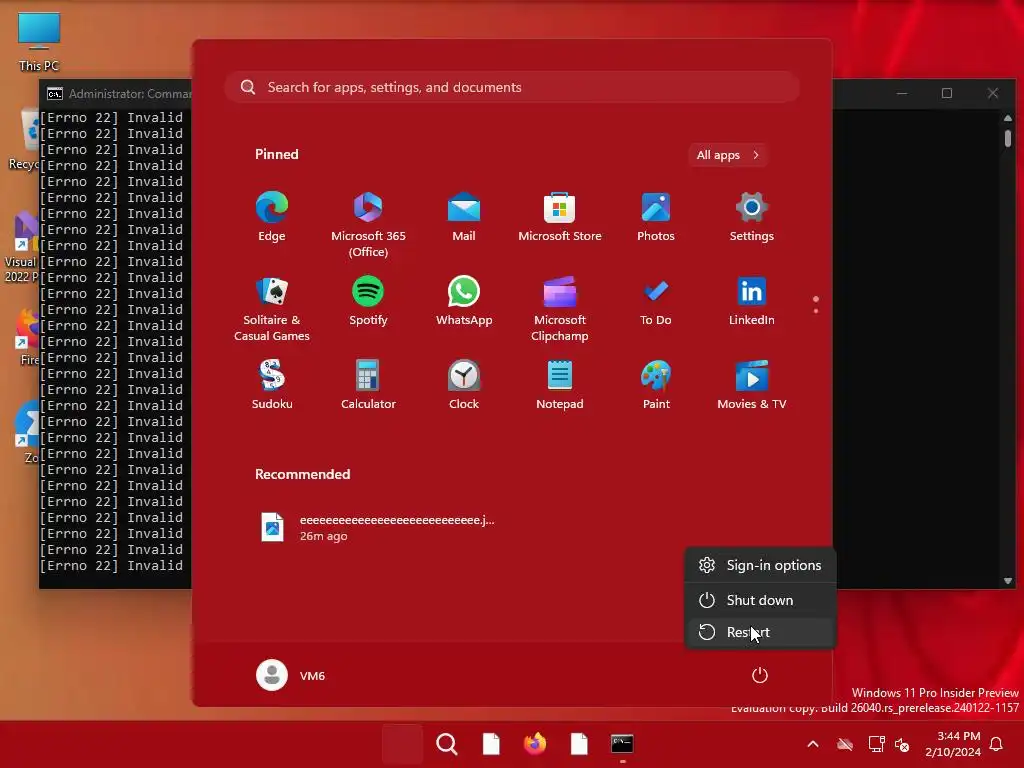
Task: Open the network tray icon
Action: (876, 744)
